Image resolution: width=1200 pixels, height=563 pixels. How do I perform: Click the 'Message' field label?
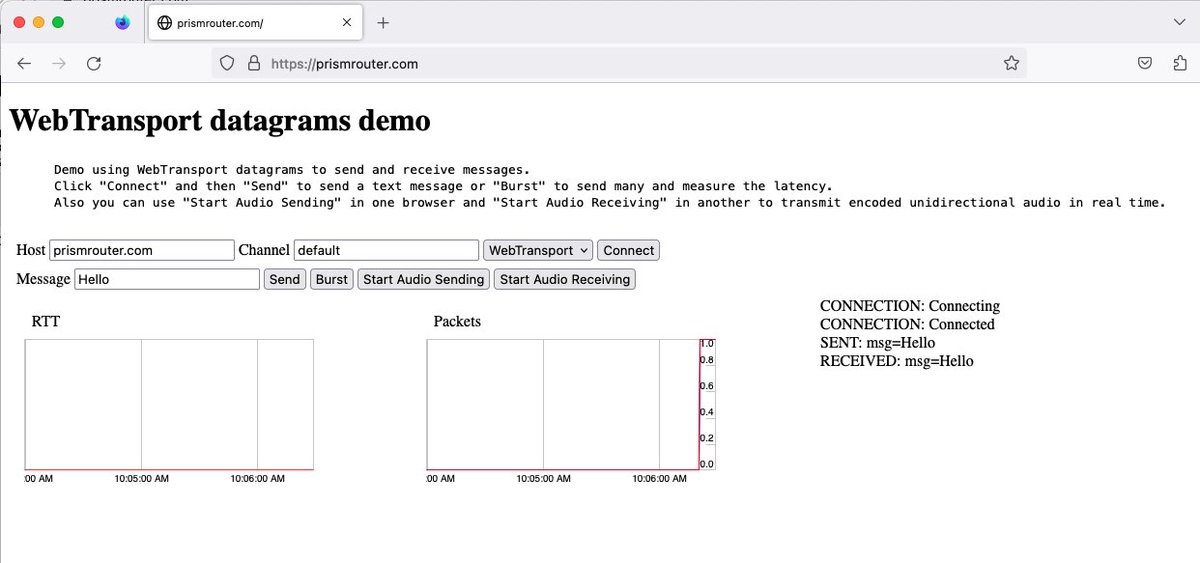[44, 279]
